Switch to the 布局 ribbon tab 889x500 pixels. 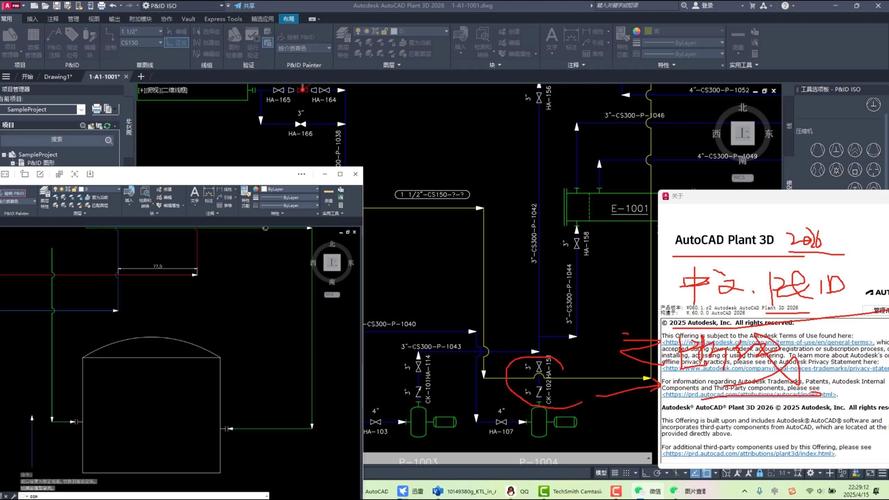[x=289, y=19]
